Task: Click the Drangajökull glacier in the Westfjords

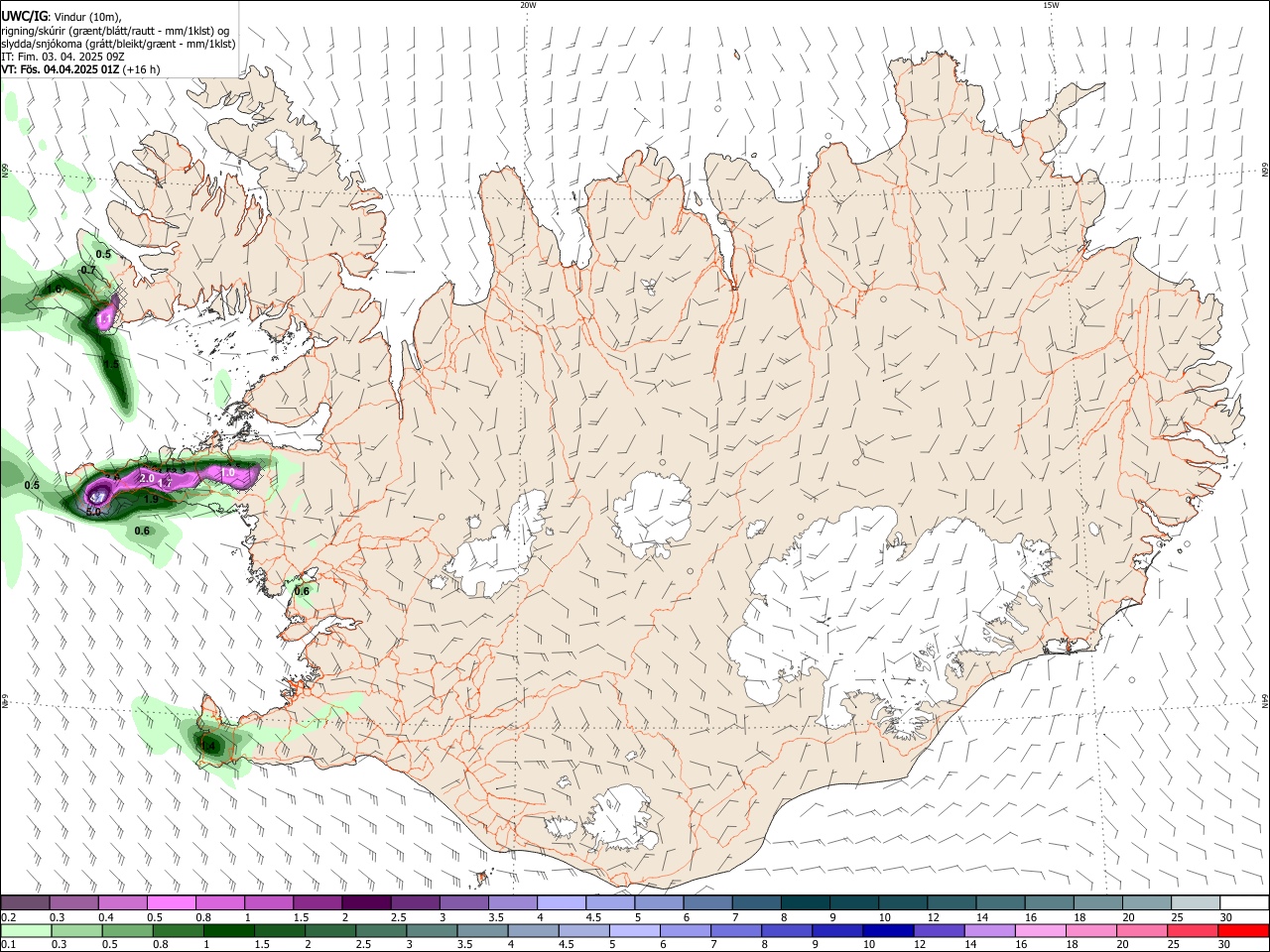Action: point(288,149)
